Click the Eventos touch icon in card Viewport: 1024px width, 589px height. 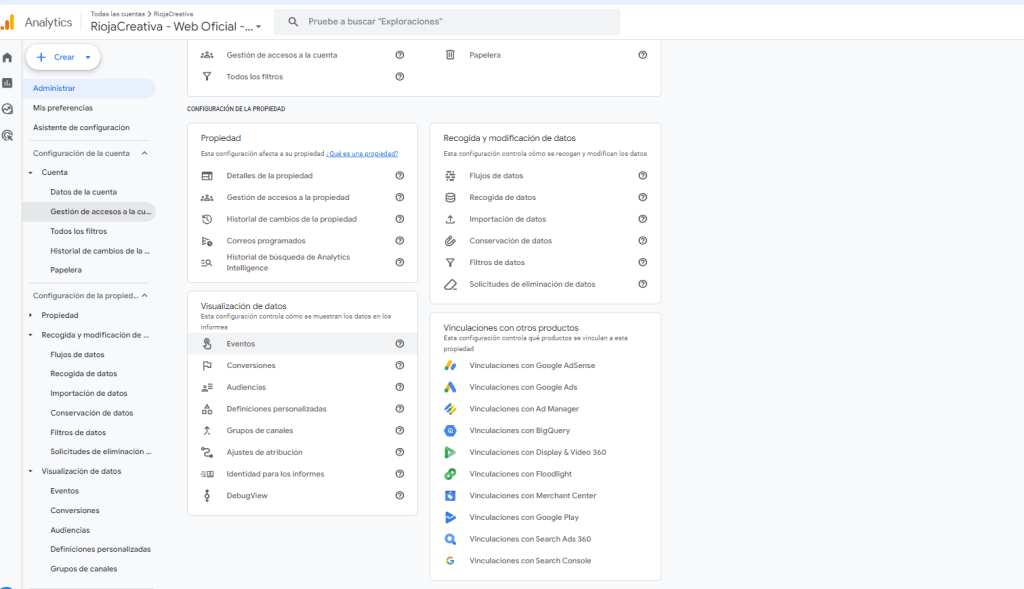pyautogui.click(x=207, y=343)
